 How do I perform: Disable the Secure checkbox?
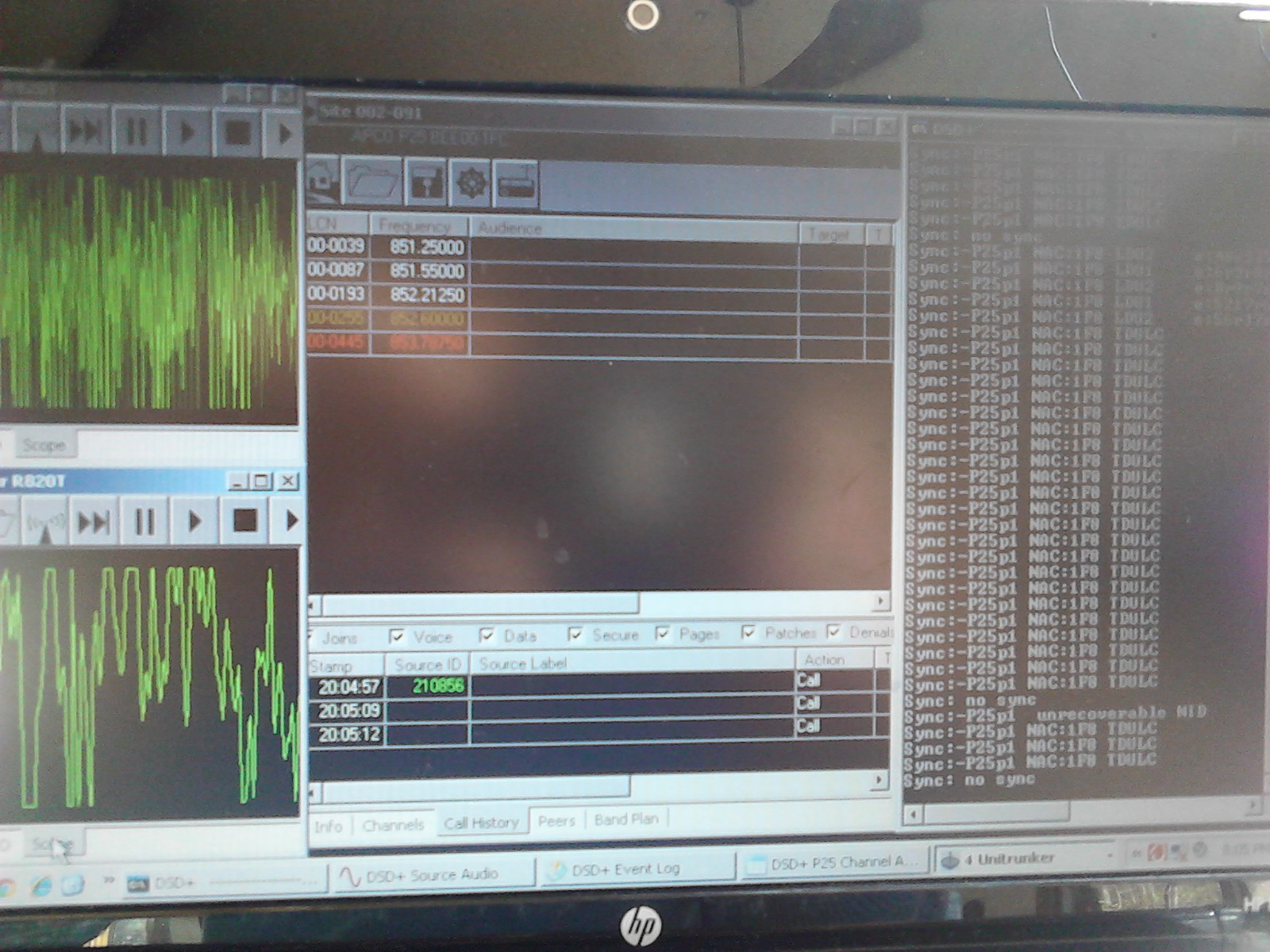[575, 635]
